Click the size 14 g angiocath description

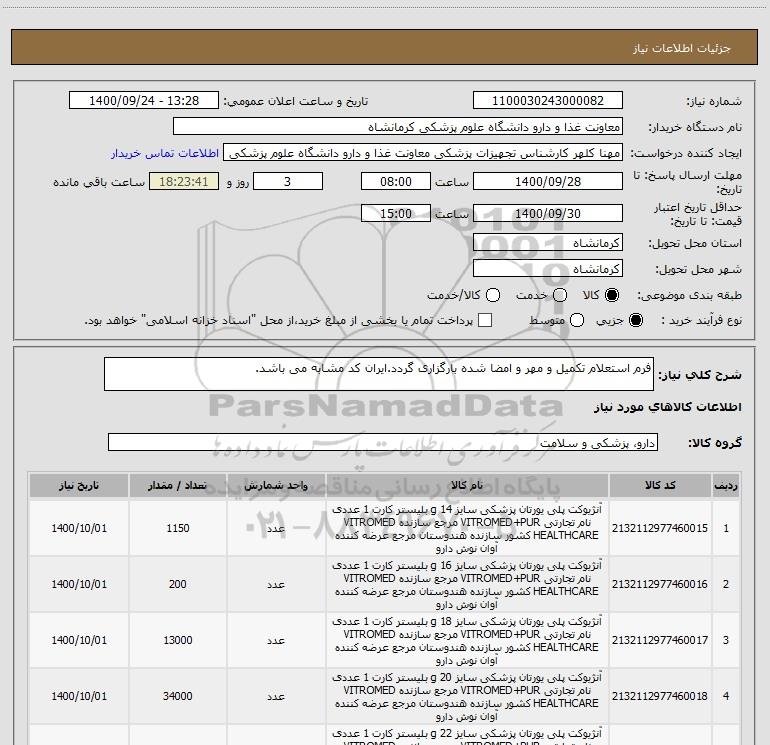click(x=467, y=528)
